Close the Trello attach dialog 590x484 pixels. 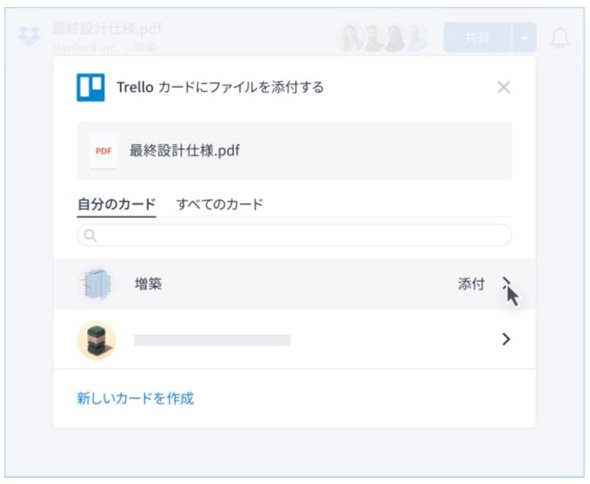503,87
